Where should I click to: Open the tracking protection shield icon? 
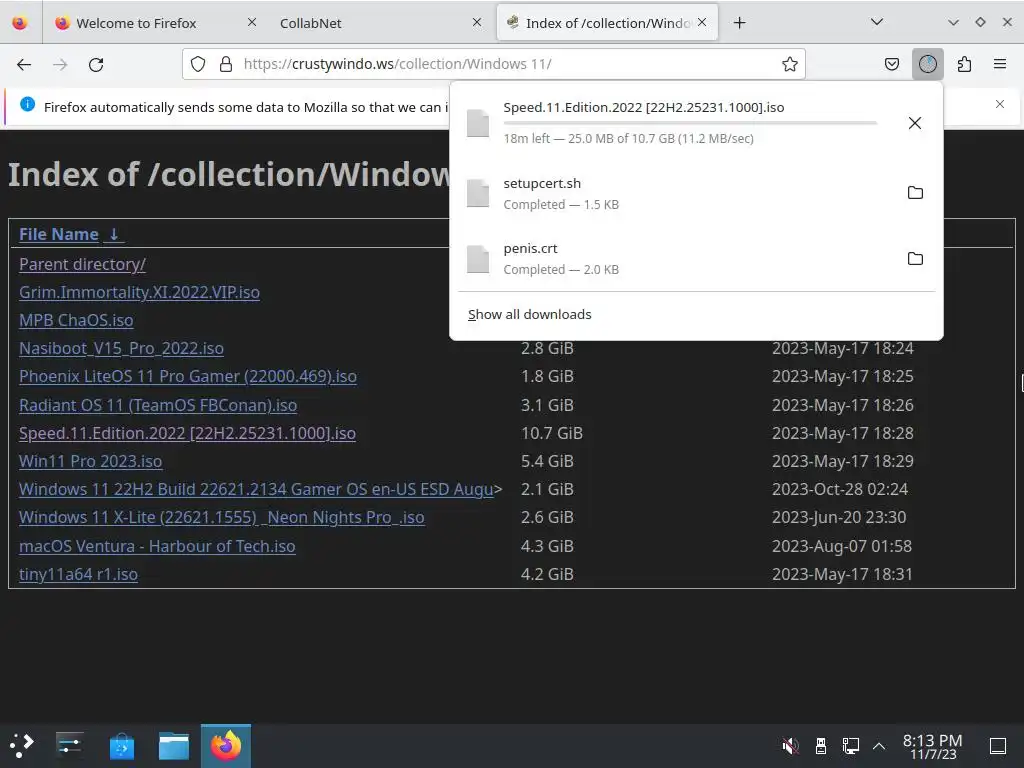198,64
